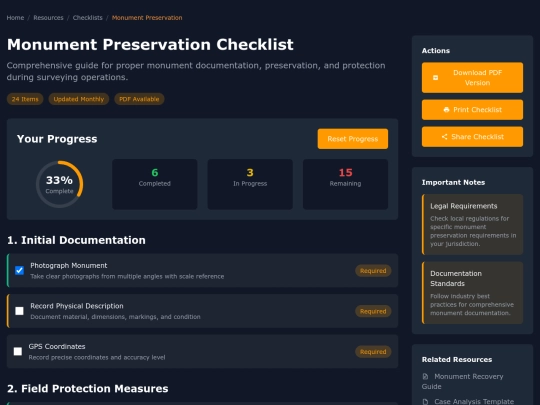The width and height of the screenshot is (540, 405).
Task: Click the 2. Field Protection Measures heading
Action: pyautogui.click(x=87, y=389)
